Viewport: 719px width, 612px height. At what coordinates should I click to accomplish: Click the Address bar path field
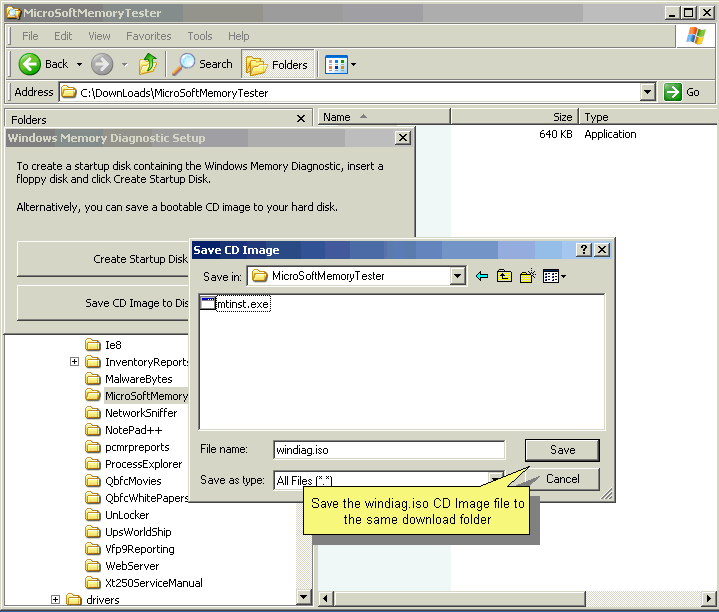coord(350,92)
